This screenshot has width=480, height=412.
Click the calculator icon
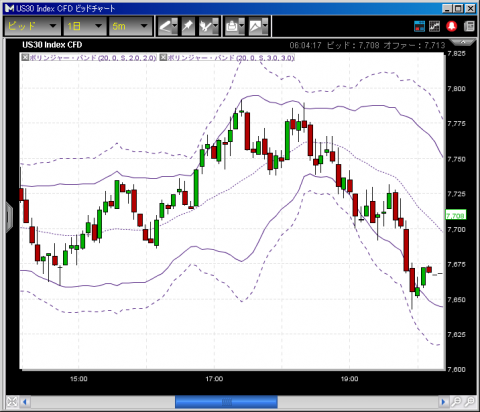469,26
